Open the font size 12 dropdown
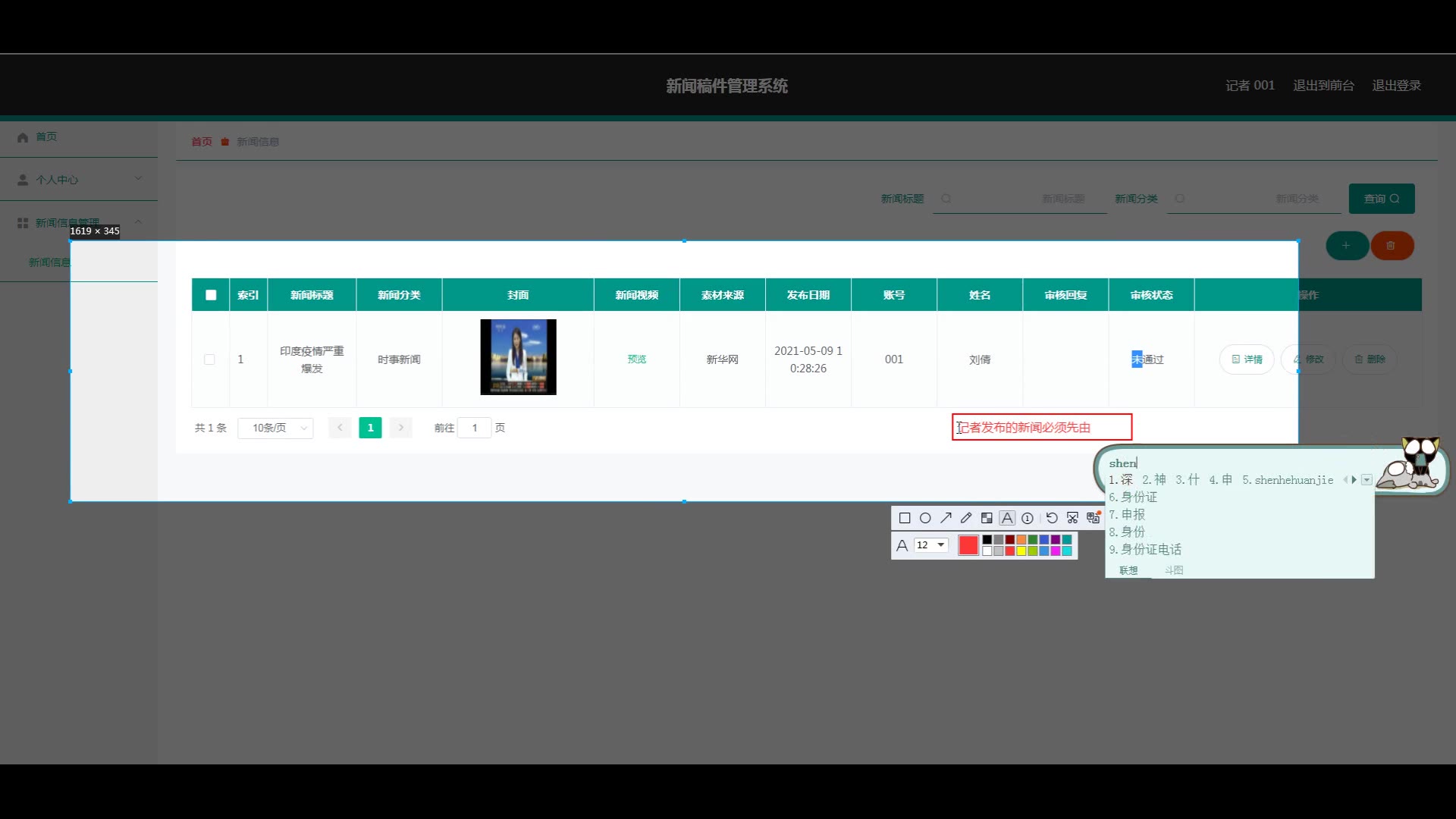Screen dimensions: 1456x819 tap(931, 545)
